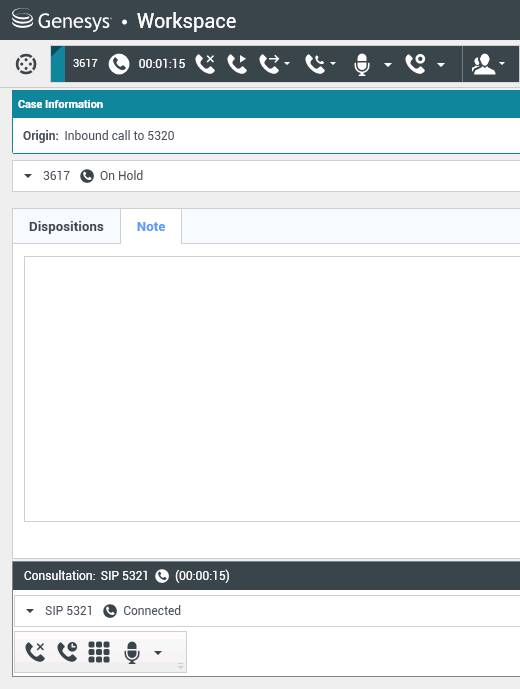The image size is (520, 689).
Task: Collapse the Case Information header
Action: pyautogui.click(x=266, y=104)
